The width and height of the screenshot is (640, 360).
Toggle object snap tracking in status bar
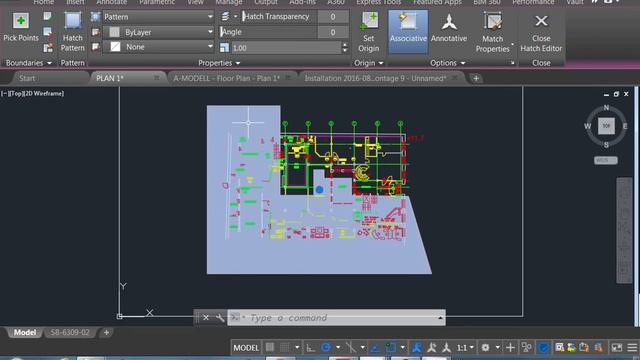tap(375, 348)
